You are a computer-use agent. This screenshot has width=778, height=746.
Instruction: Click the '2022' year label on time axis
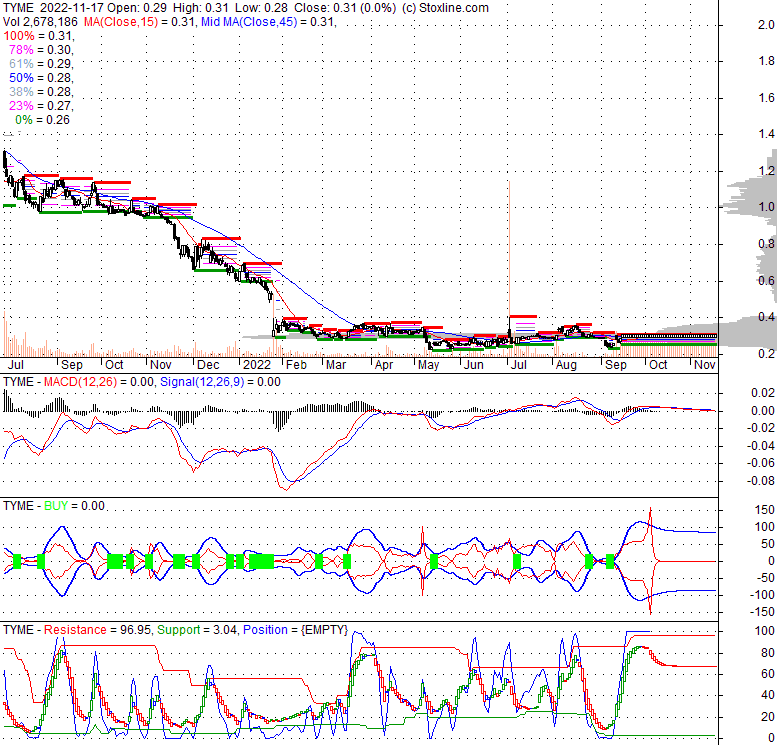257,365
